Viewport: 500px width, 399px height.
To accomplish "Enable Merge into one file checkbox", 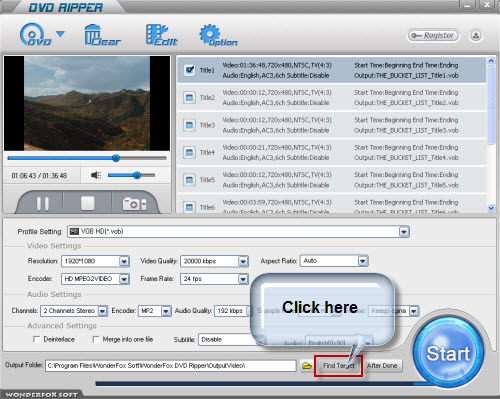I will [x=96, y=339].
